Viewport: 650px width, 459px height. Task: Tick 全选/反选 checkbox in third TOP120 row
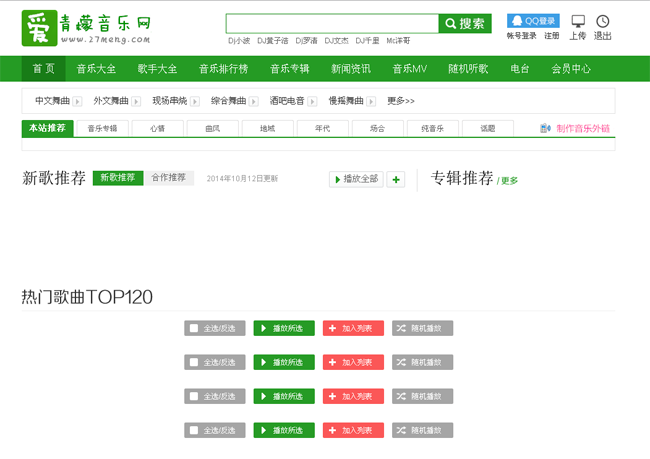point(194,396)
